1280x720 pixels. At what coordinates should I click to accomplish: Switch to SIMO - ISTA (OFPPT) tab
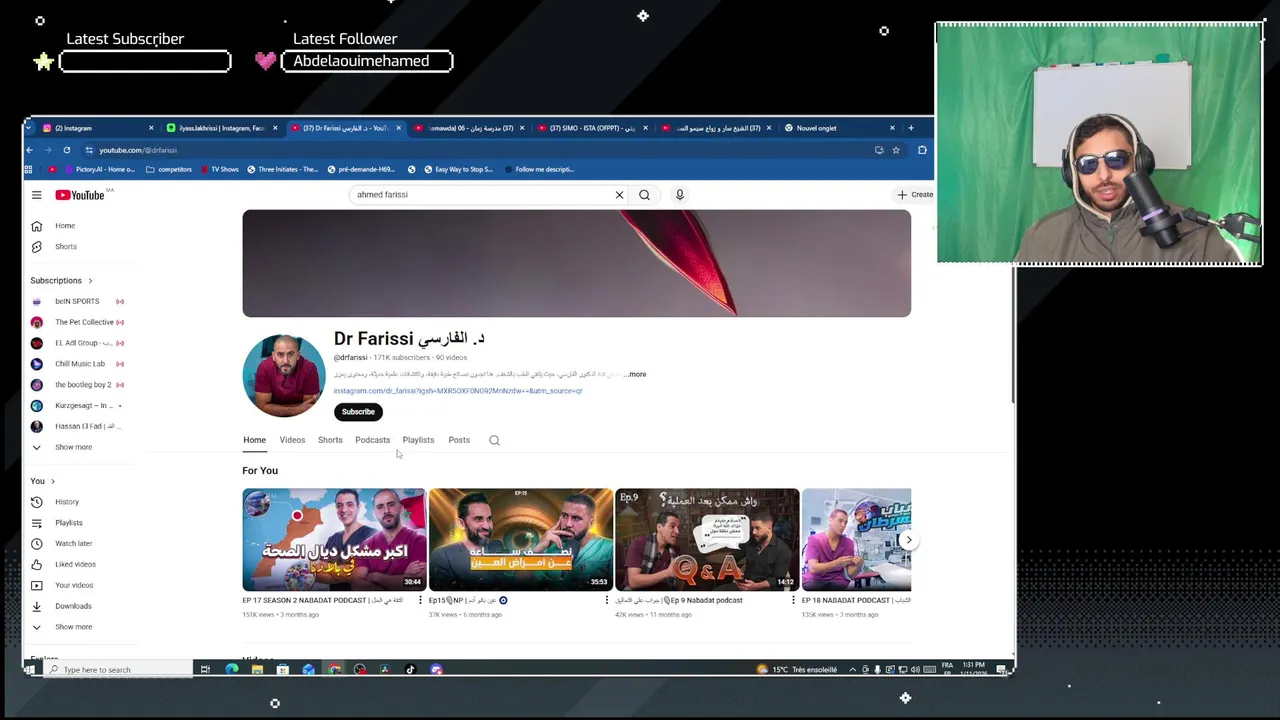[591, 128]
